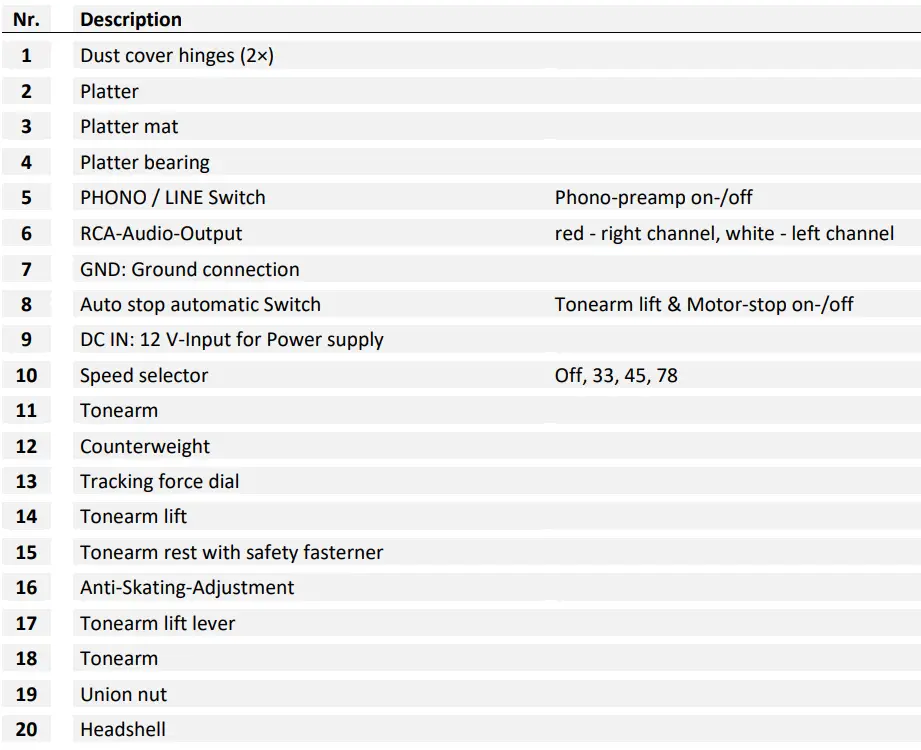Click the red/white channel note text
Screen dimensions: 921x750
tap(724, 233)
